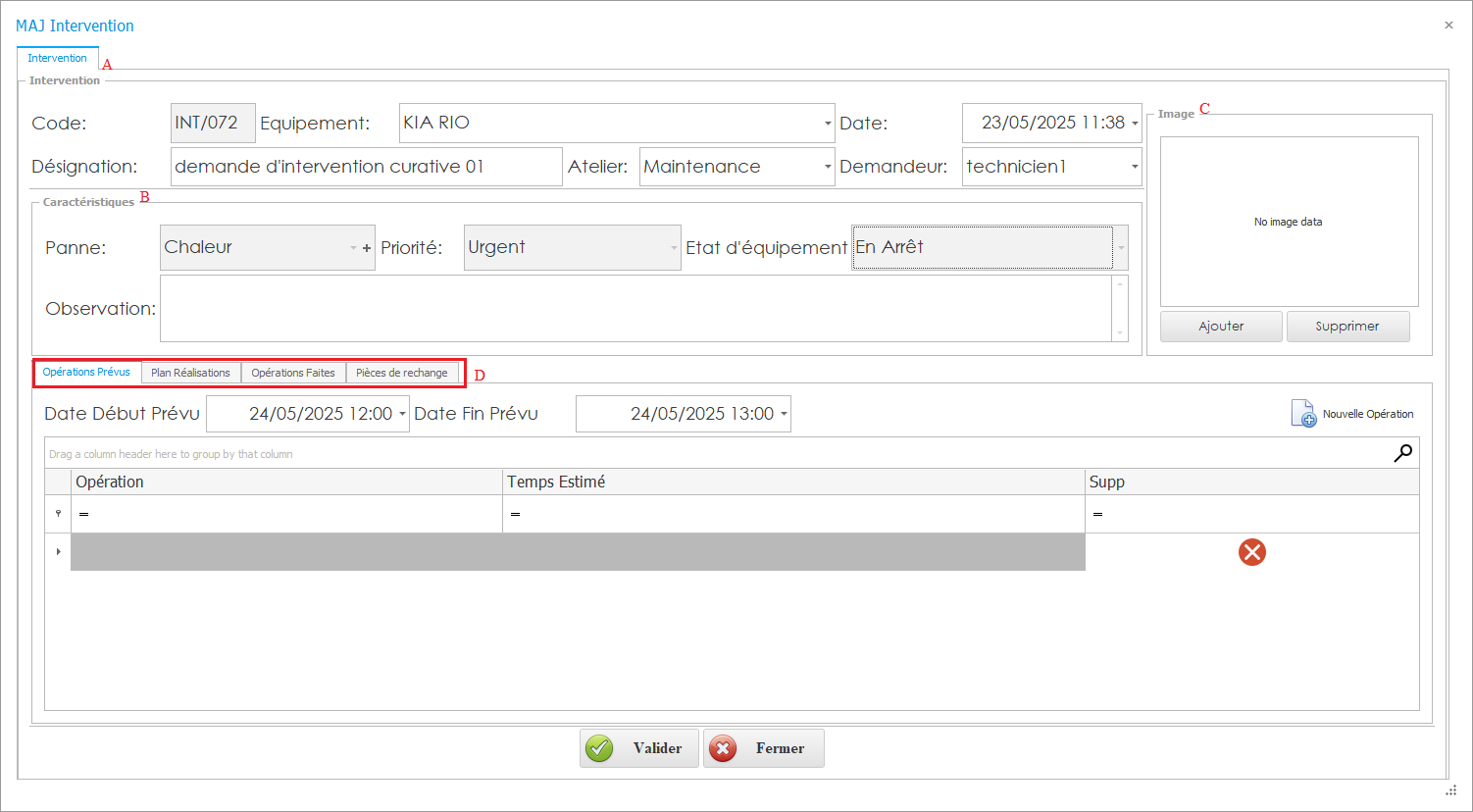The width and height of the screenshot is (1473, 812).
Task: Expand the Equipement dropdown
Action: click(828, 124)
